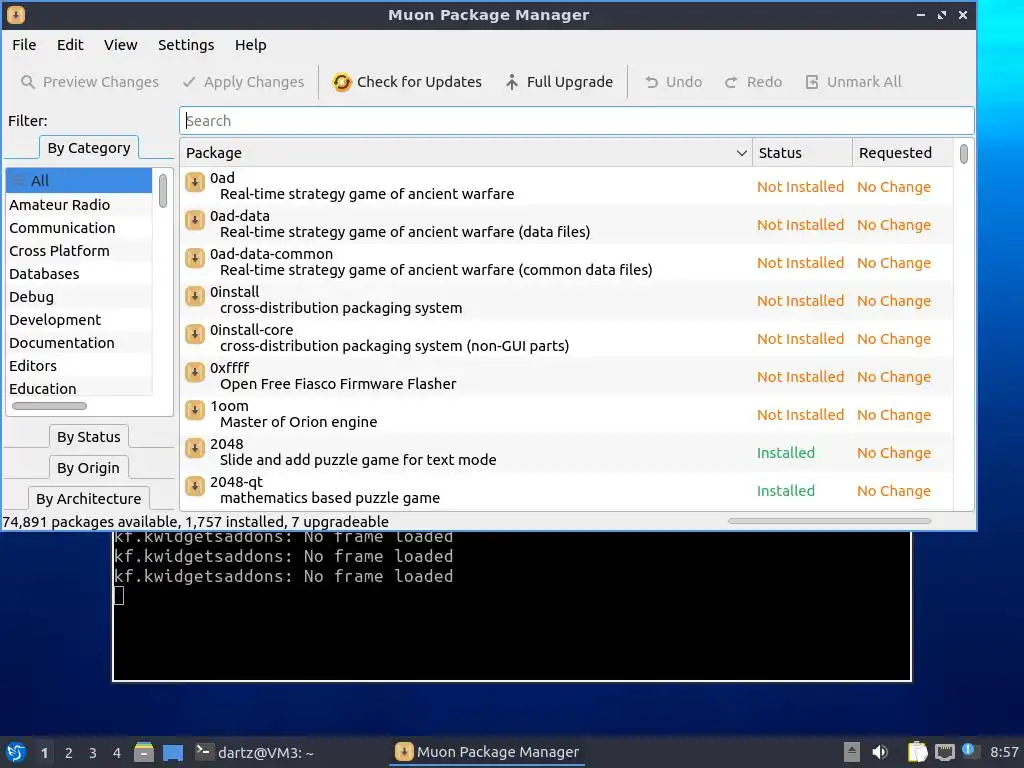This screenshot has height=768, width=1024.
Task: Select the Databases category
Action: [x=79, y=274]
